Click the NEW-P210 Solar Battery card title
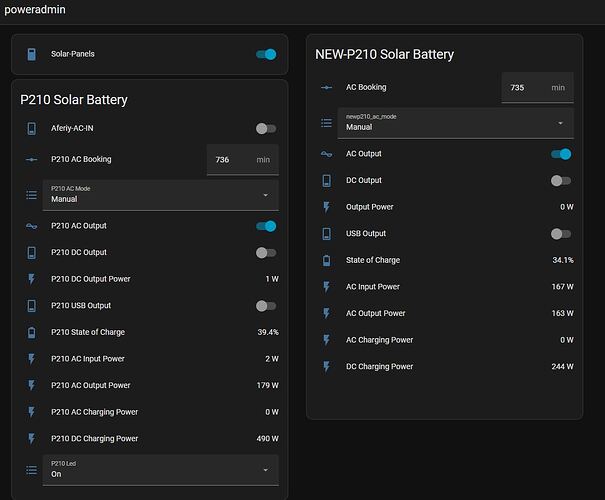 pyautogui.click(x=384, y=54)
